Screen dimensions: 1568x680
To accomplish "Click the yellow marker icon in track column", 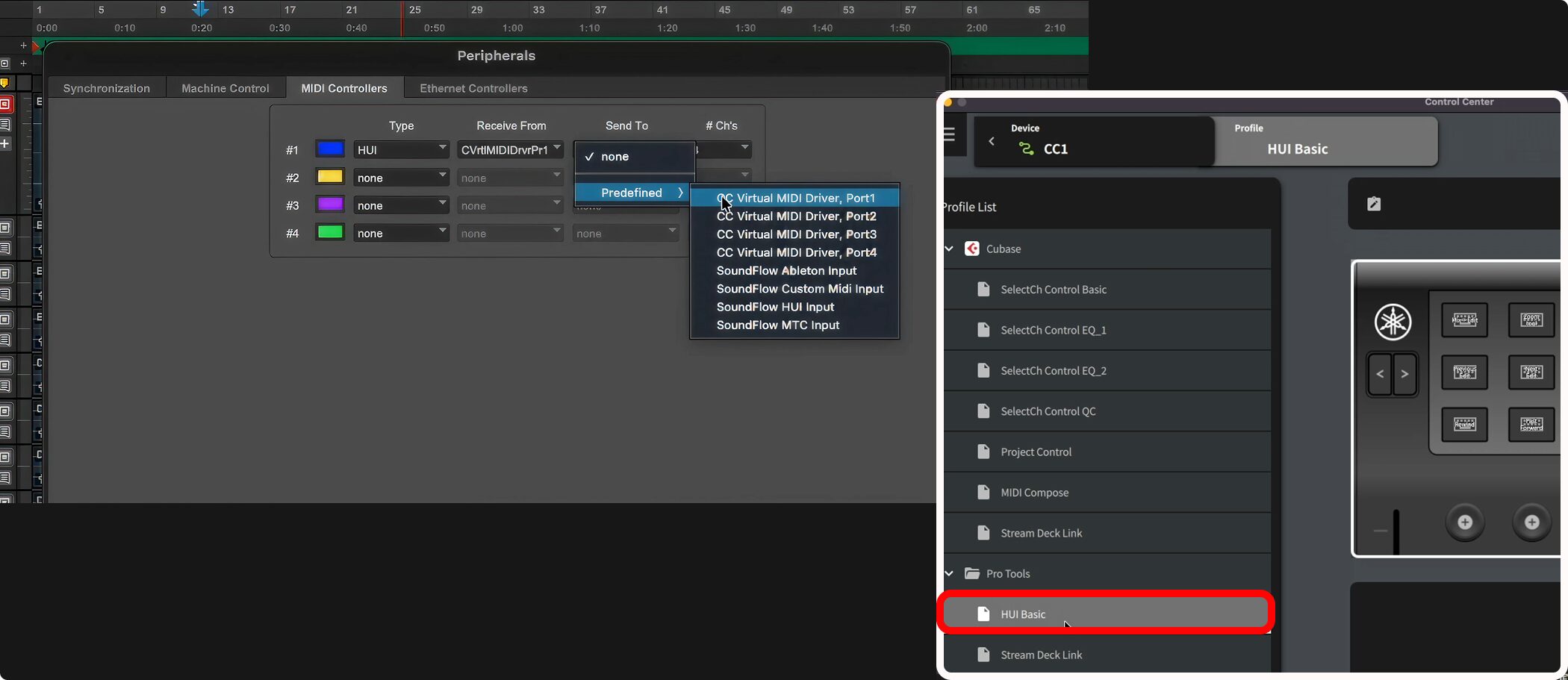I will pos(4,83).
